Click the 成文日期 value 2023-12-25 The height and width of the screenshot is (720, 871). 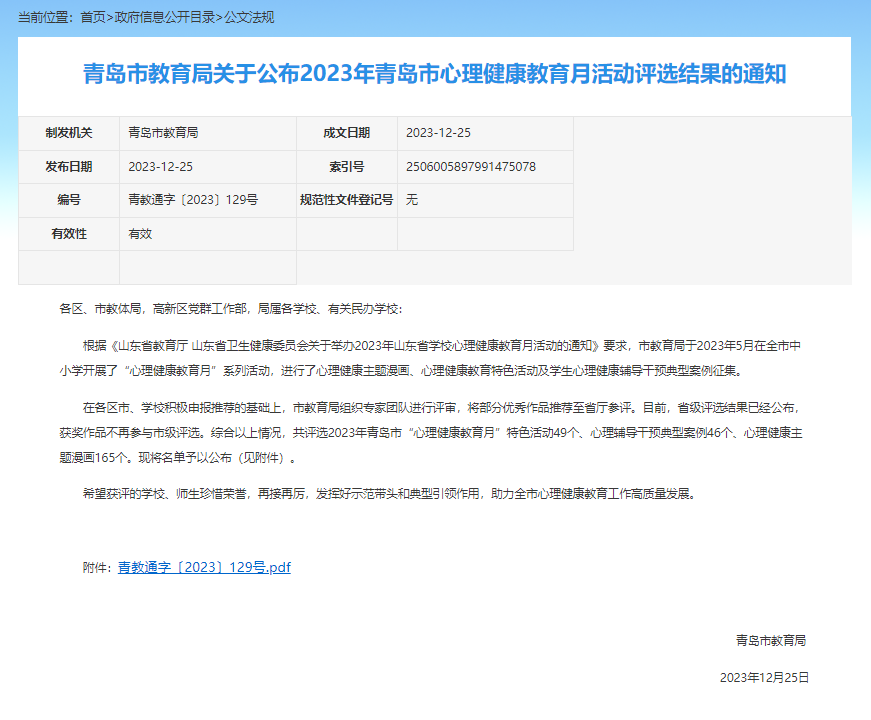coord(438,133)
